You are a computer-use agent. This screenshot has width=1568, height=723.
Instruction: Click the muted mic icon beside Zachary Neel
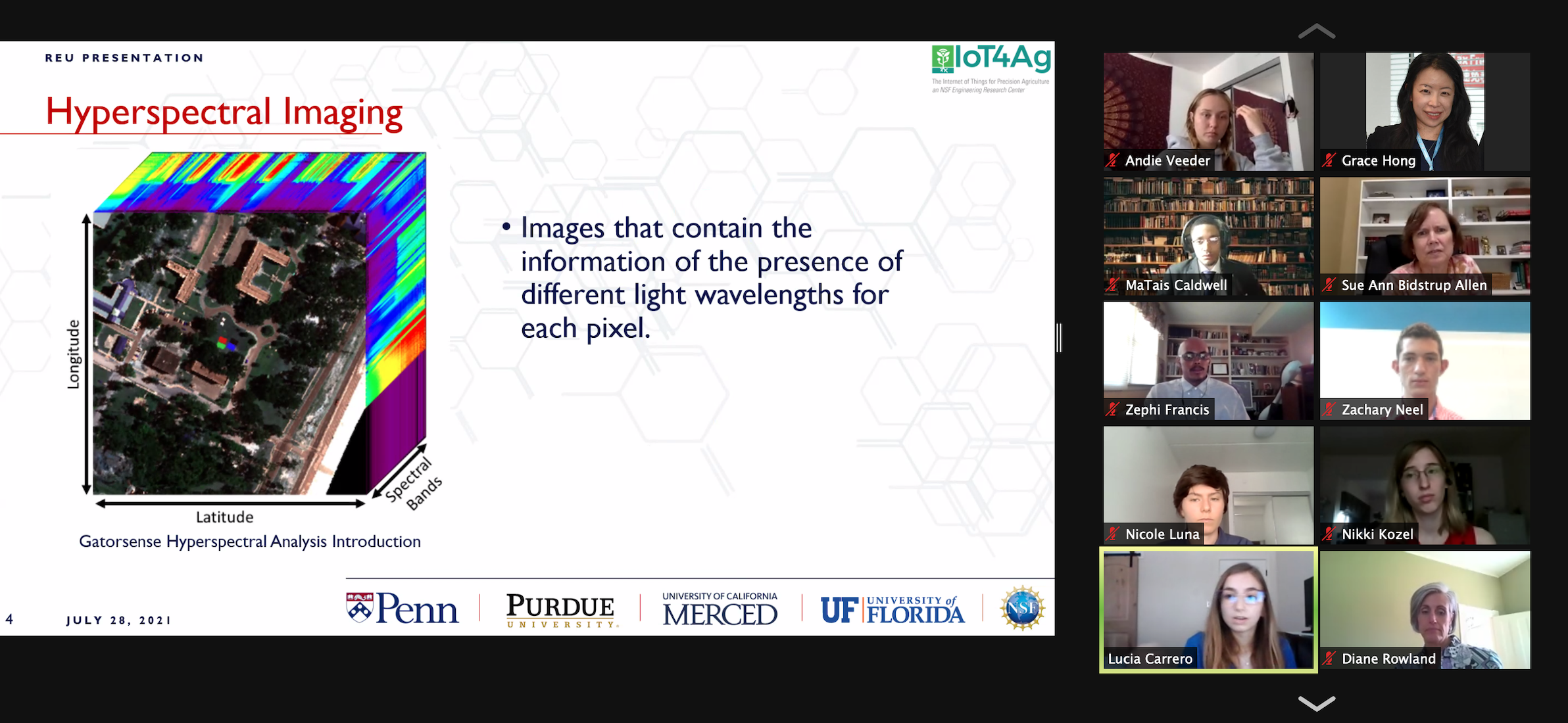point(1329,409)
